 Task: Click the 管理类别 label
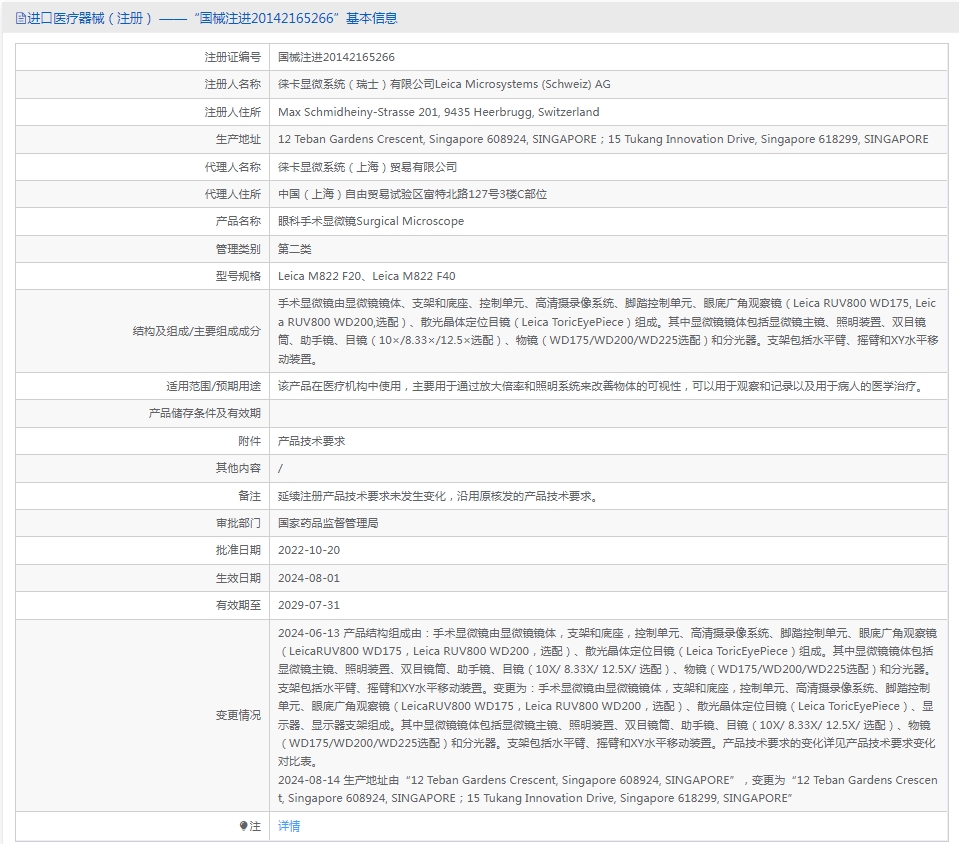point(238,249)
